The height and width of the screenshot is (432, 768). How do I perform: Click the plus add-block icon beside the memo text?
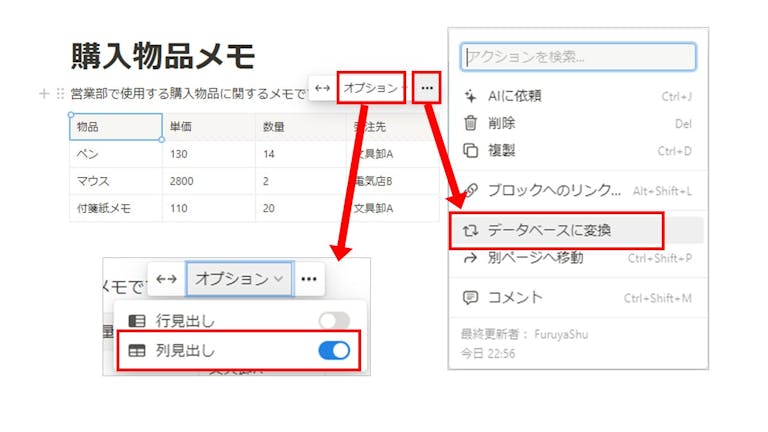tap(44, 93)
